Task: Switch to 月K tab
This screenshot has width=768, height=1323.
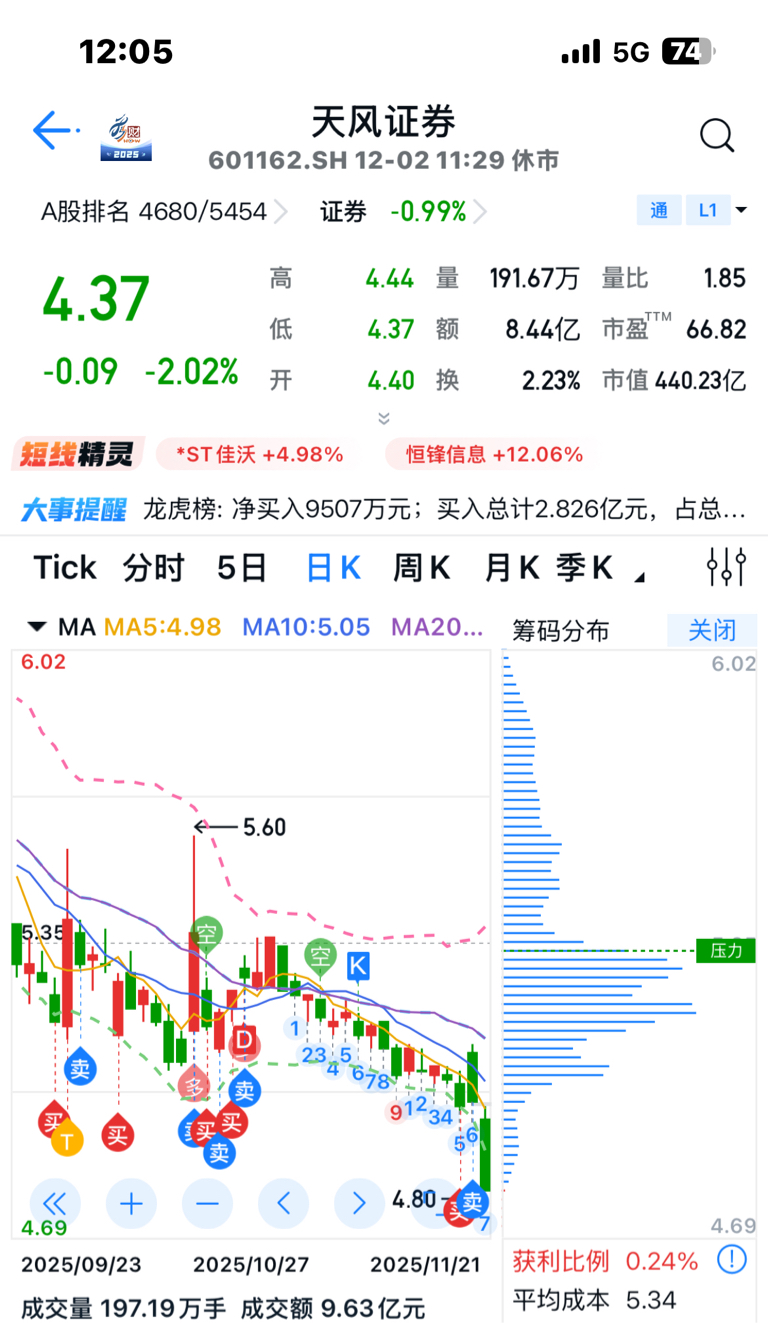Action: (512, 568)
